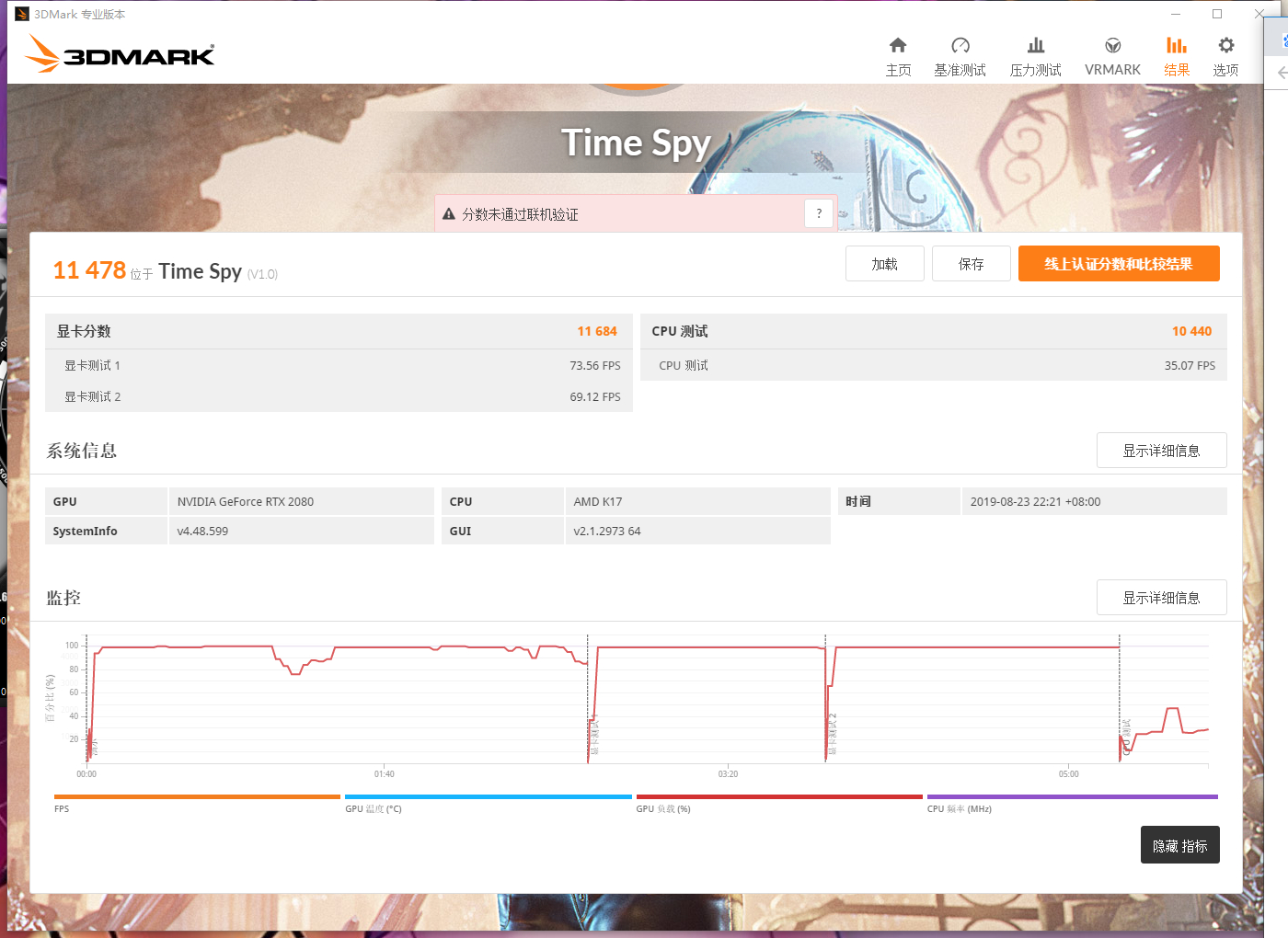This screenshot has height=938, width=1288.
Task: Click the warning triangle icon
Action: 449,214
